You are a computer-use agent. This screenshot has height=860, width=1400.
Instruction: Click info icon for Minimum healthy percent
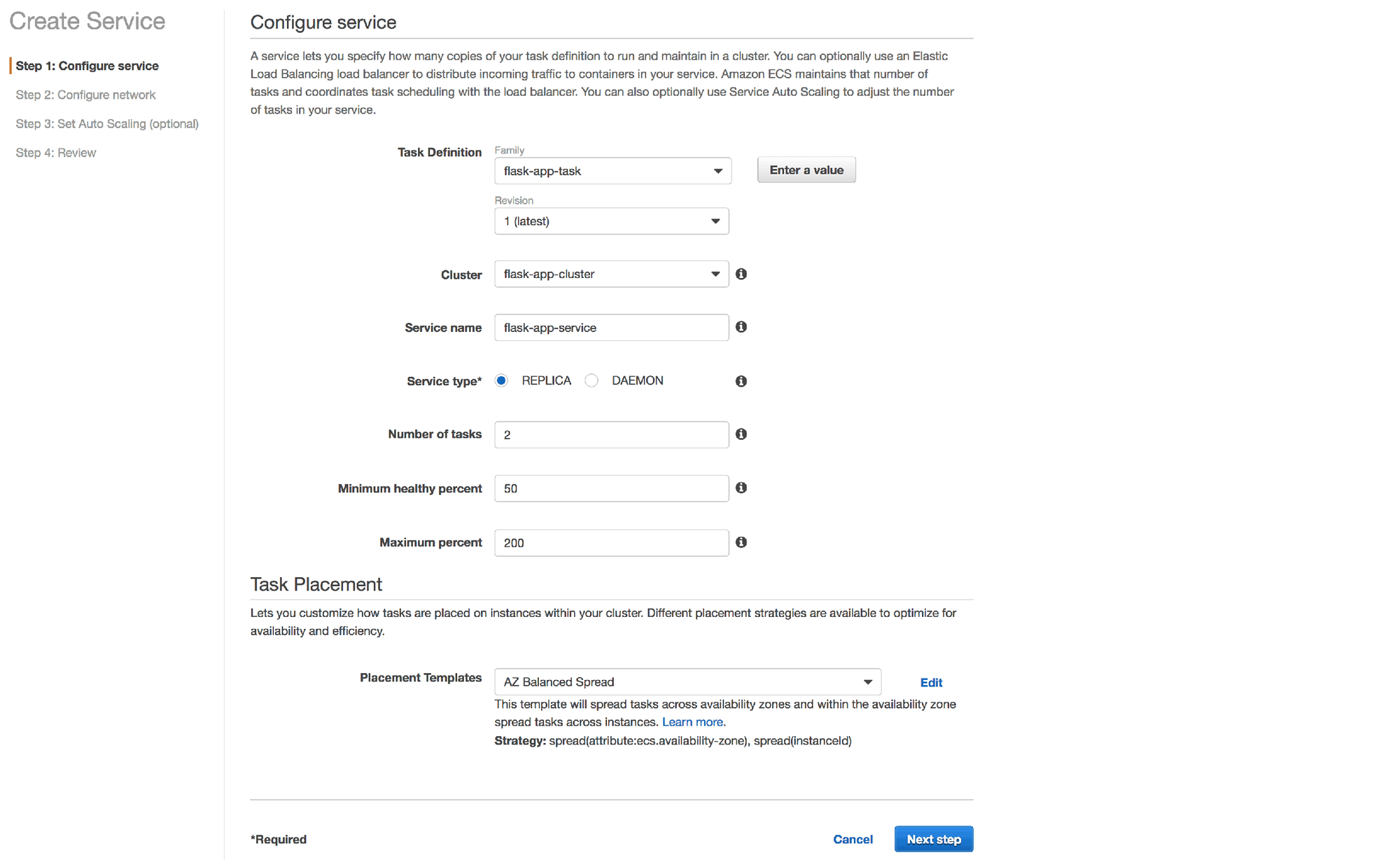(741, 487)
